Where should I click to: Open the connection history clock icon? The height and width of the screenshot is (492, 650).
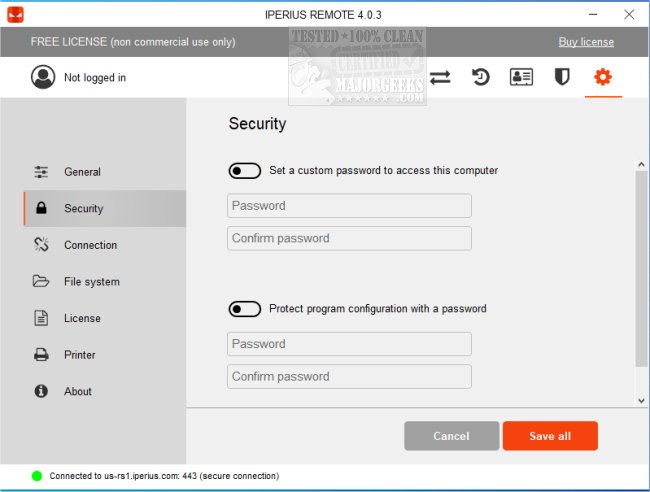(481, 77)
